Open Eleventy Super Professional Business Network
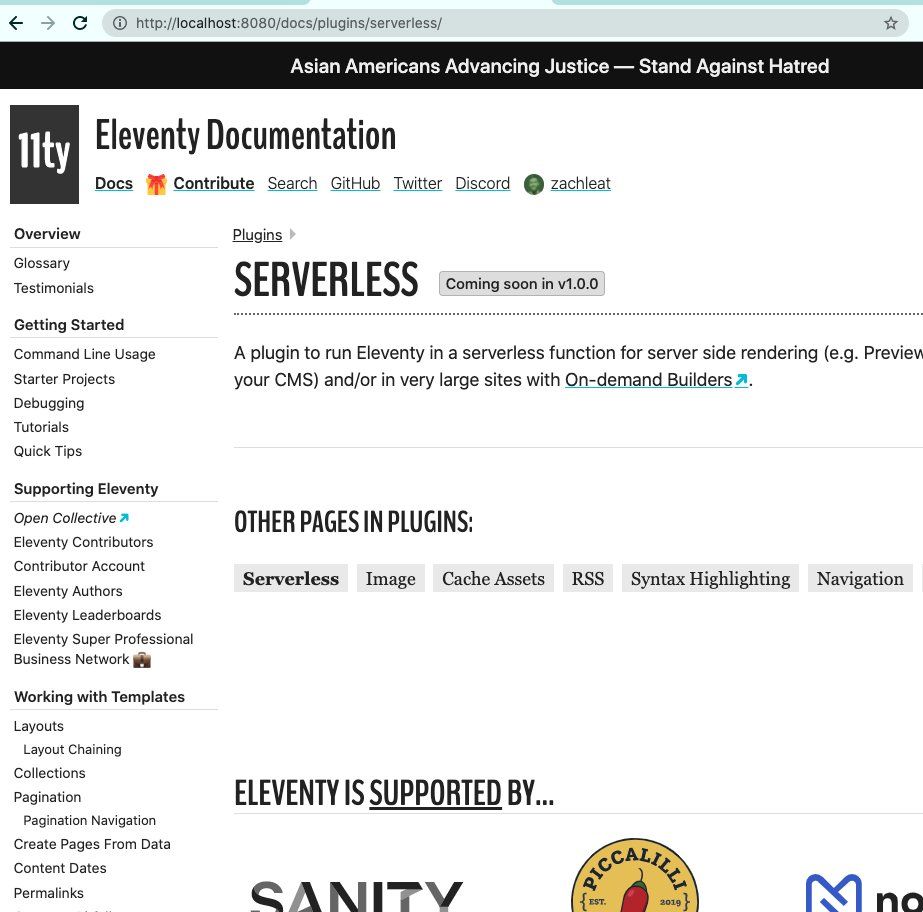923x912 pixels. (x=103, y=649)
